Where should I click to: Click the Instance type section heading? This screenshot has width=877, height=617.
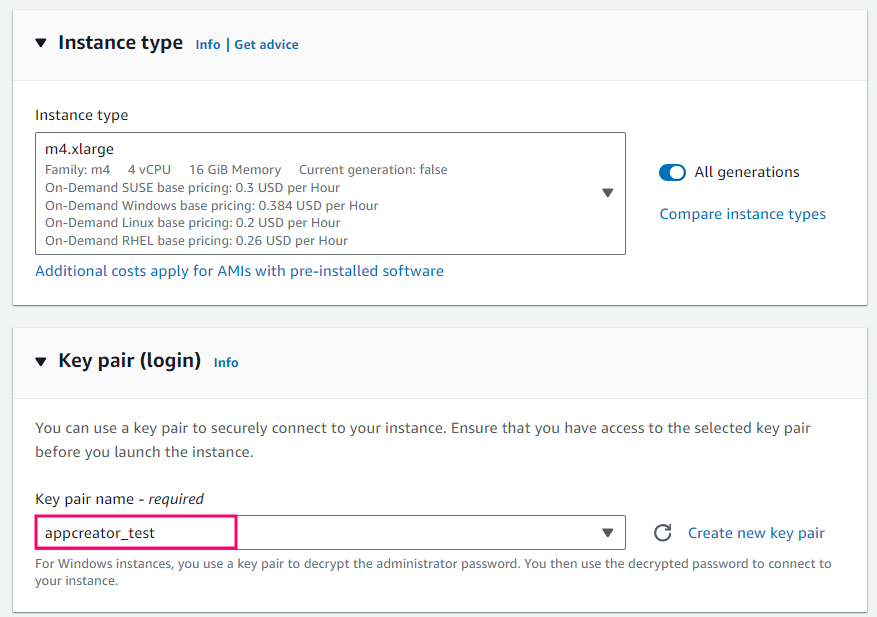coord(120,43)
